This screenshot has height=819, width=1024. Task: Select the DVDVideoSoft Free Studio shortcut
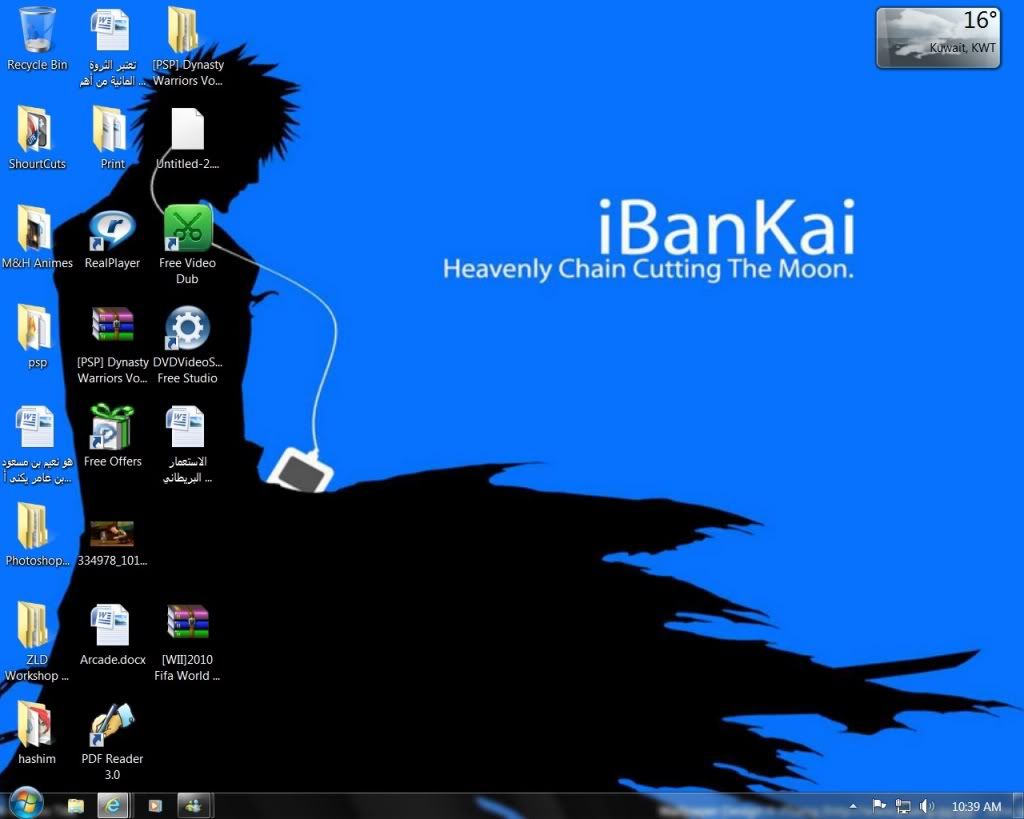click(187, 328)
